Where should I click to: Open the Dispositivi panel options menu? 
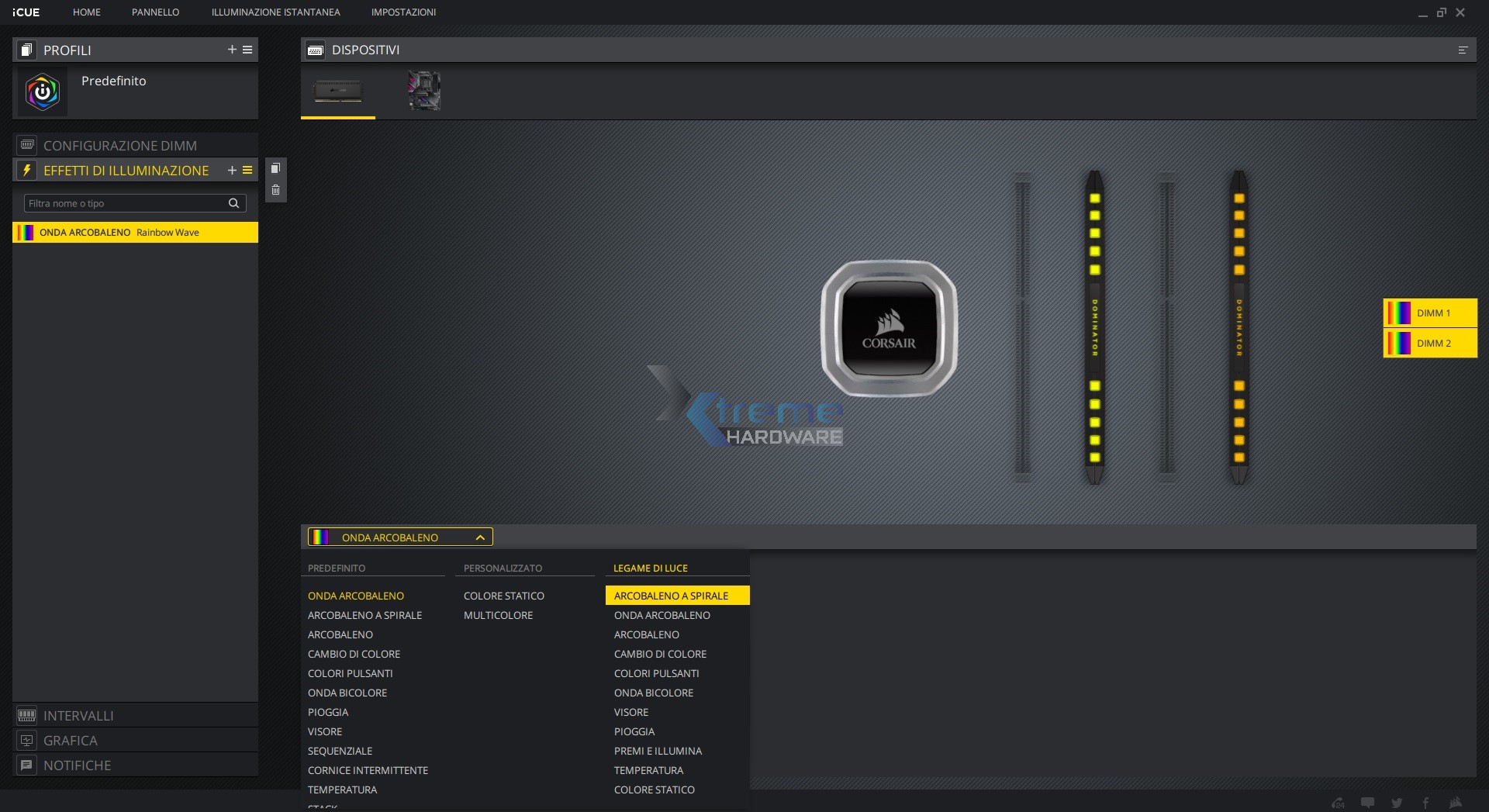(x=1463, y=50)
